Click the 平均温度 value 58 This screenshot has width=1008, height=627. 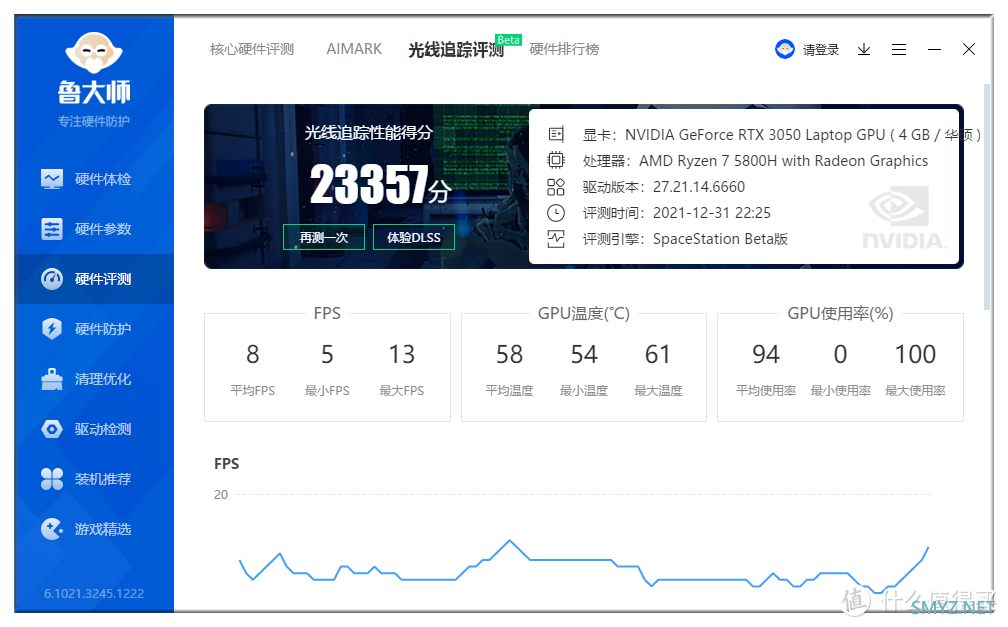pos(509,354)
